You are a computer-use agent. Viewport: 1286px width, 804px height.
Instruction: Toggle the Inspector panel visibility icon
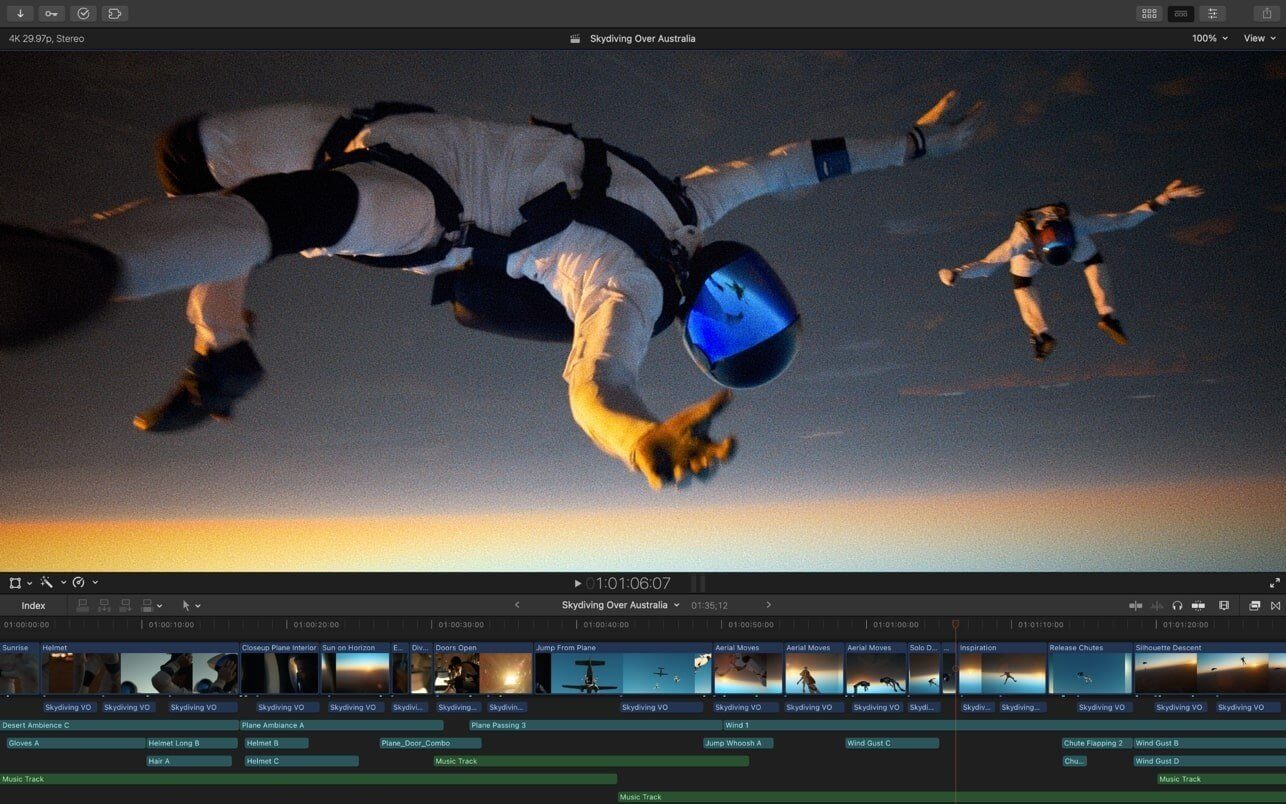(x=1212, y=13)
